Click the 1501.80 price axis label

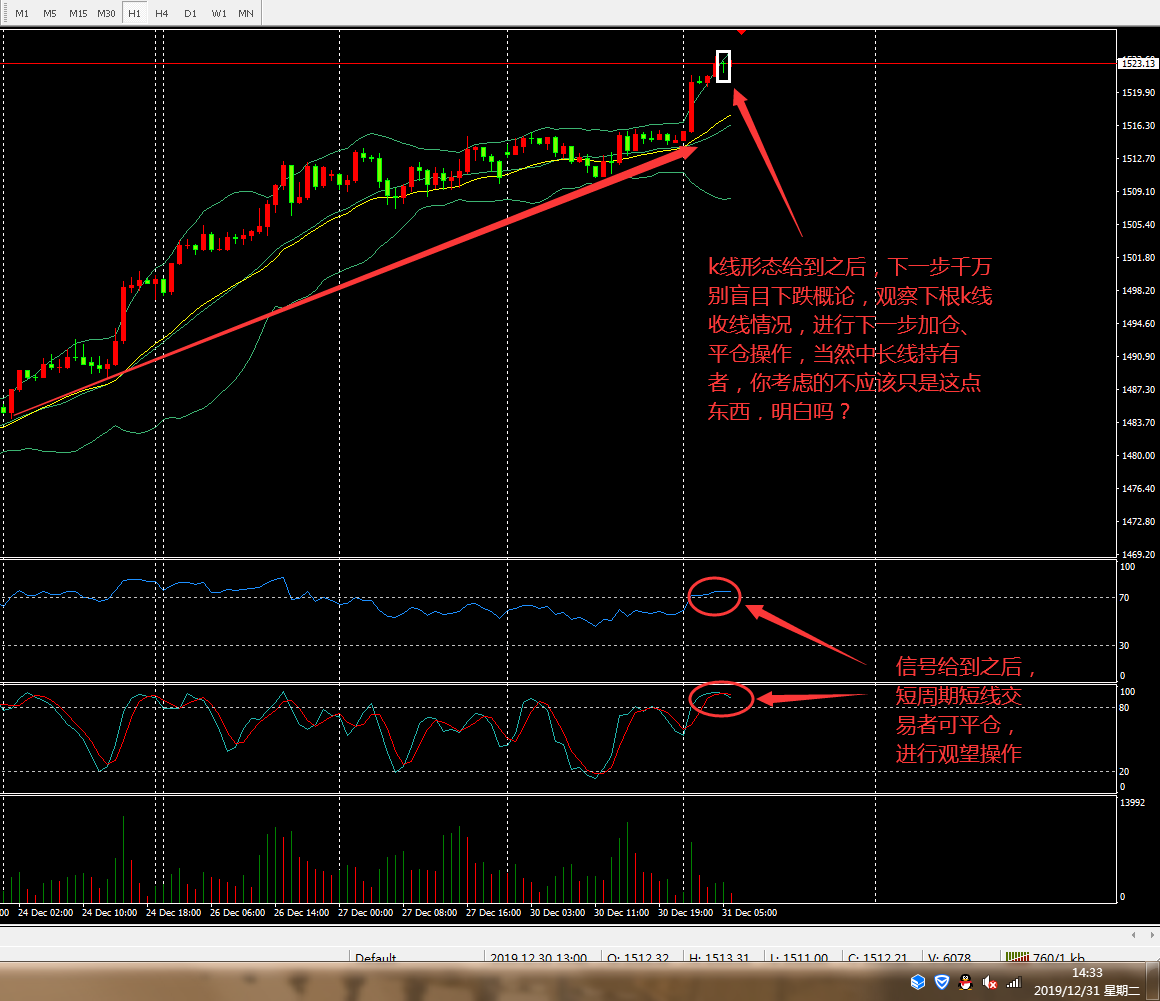pos(1138,257)
